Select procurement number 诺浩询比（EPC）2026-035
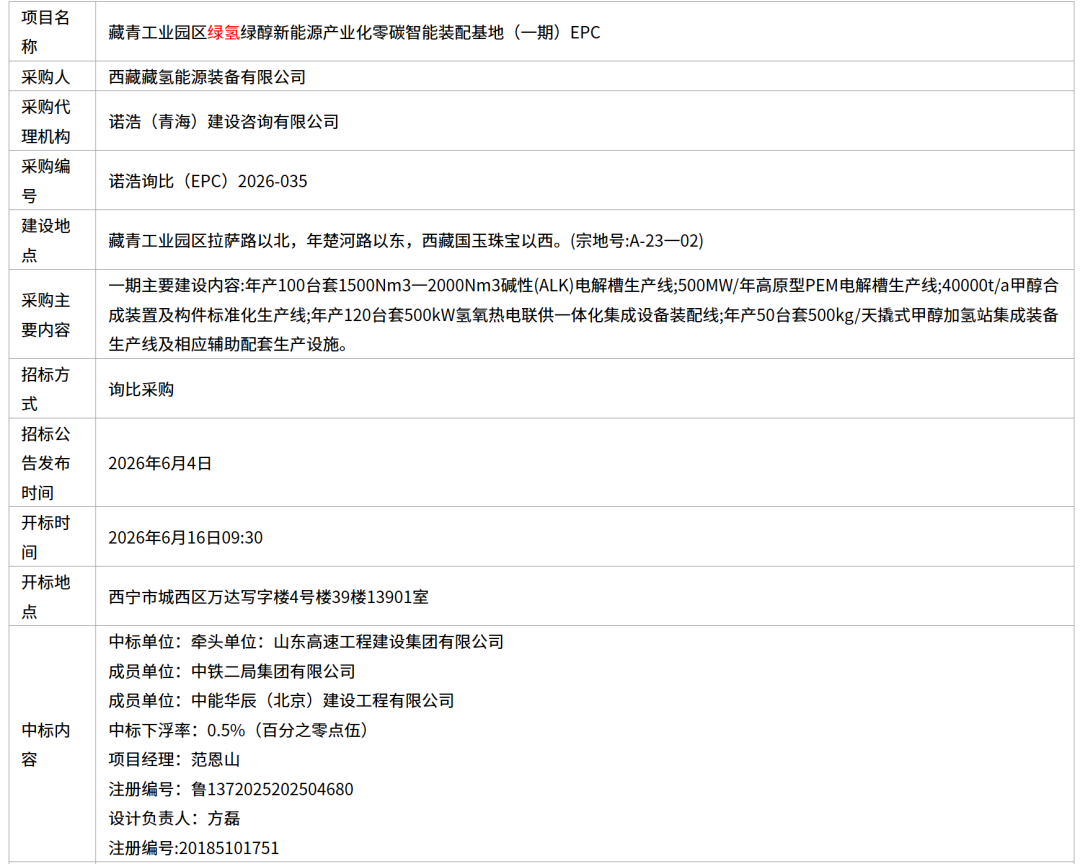Screen dimensions: 1080x864 tap(207, 181)
